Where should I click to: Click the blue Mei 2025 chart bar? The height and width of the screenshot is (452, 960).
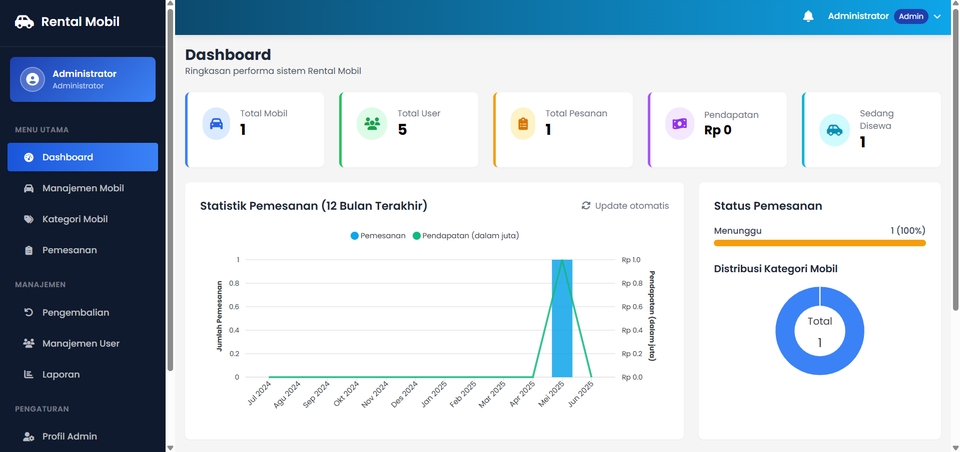click(x=562, y=318)
